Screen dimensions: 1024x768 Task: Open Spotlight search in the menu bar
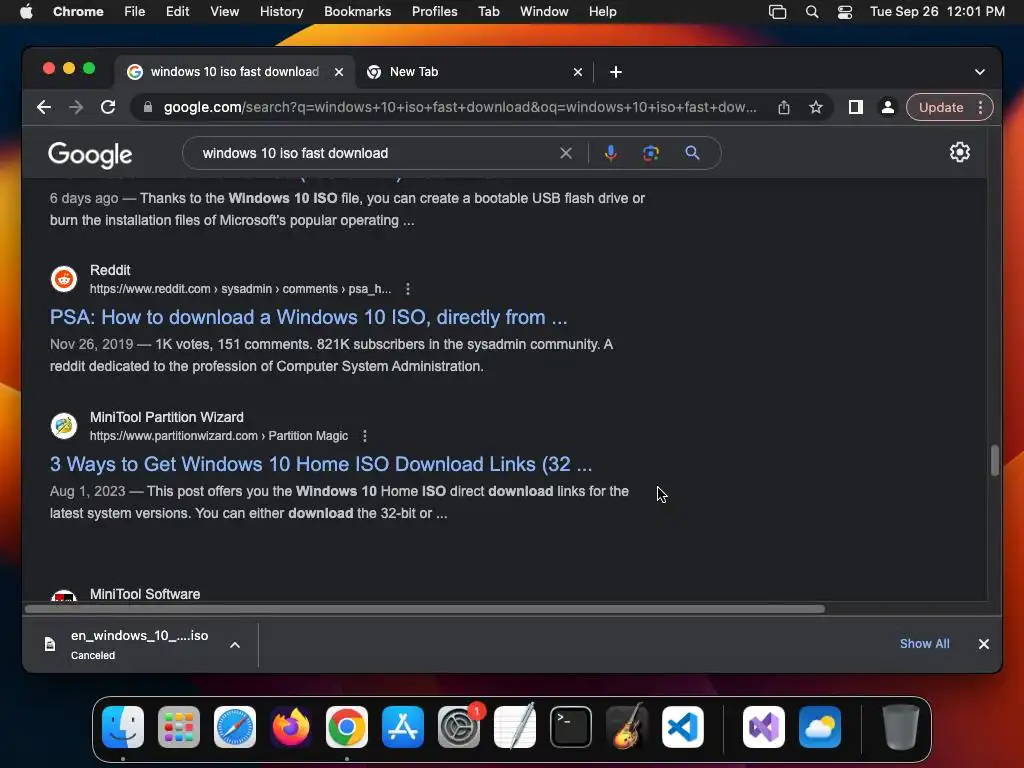pyautogui.click(x=812, y=12)
